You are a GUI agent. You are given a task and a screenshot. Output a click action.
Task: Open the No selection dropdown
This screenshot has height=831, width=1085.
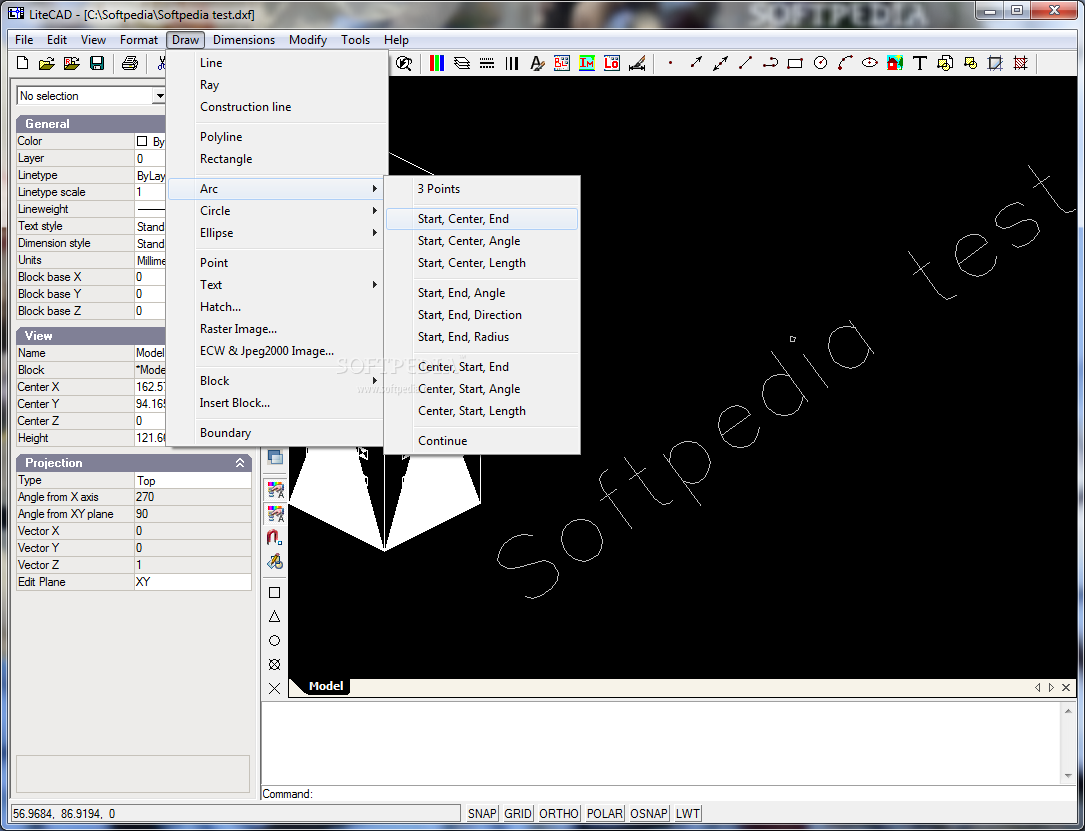[160, 96]
